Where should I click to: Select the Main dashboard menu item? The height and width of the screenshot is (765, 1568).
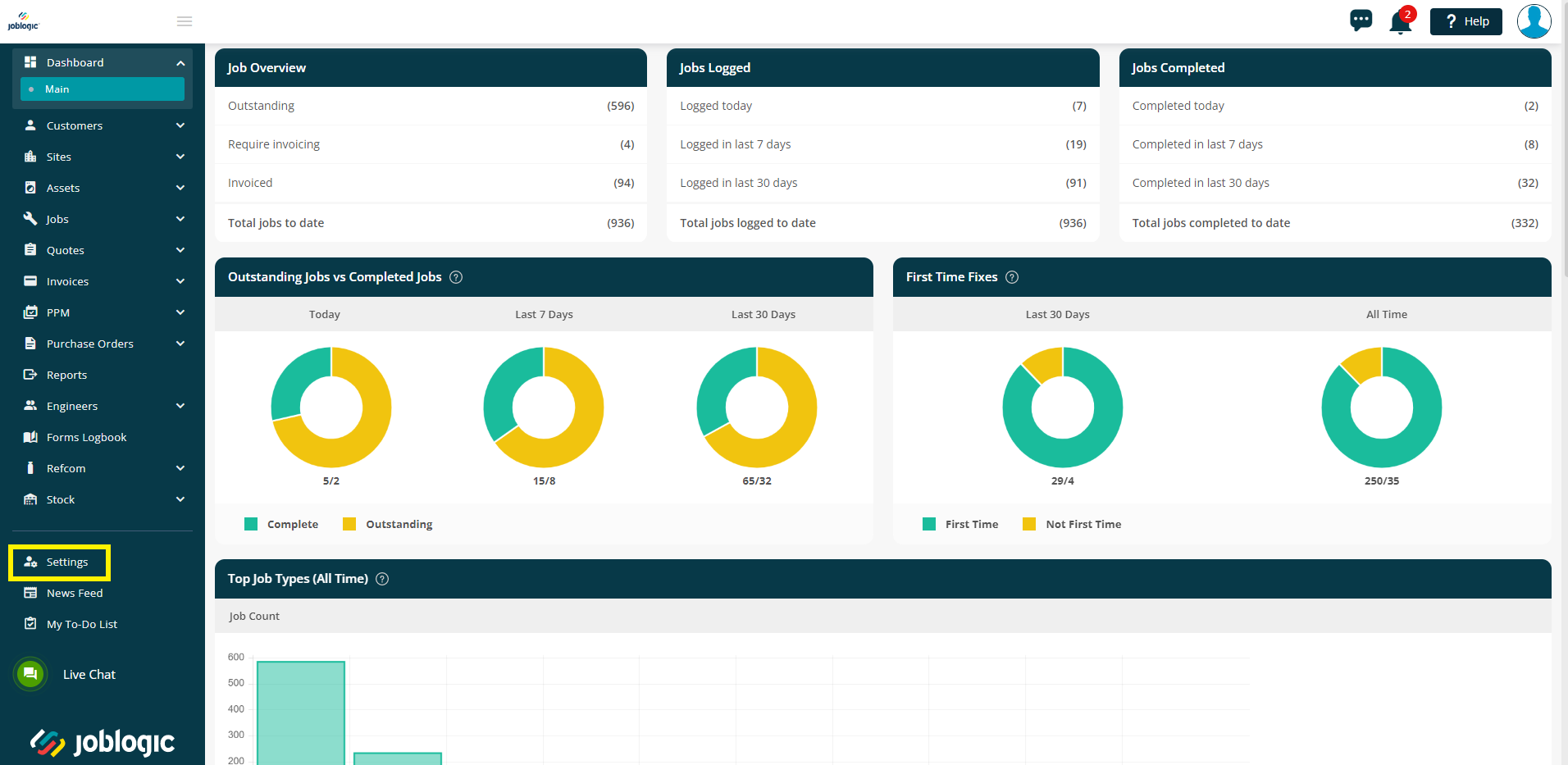click(x=103, y=89)
